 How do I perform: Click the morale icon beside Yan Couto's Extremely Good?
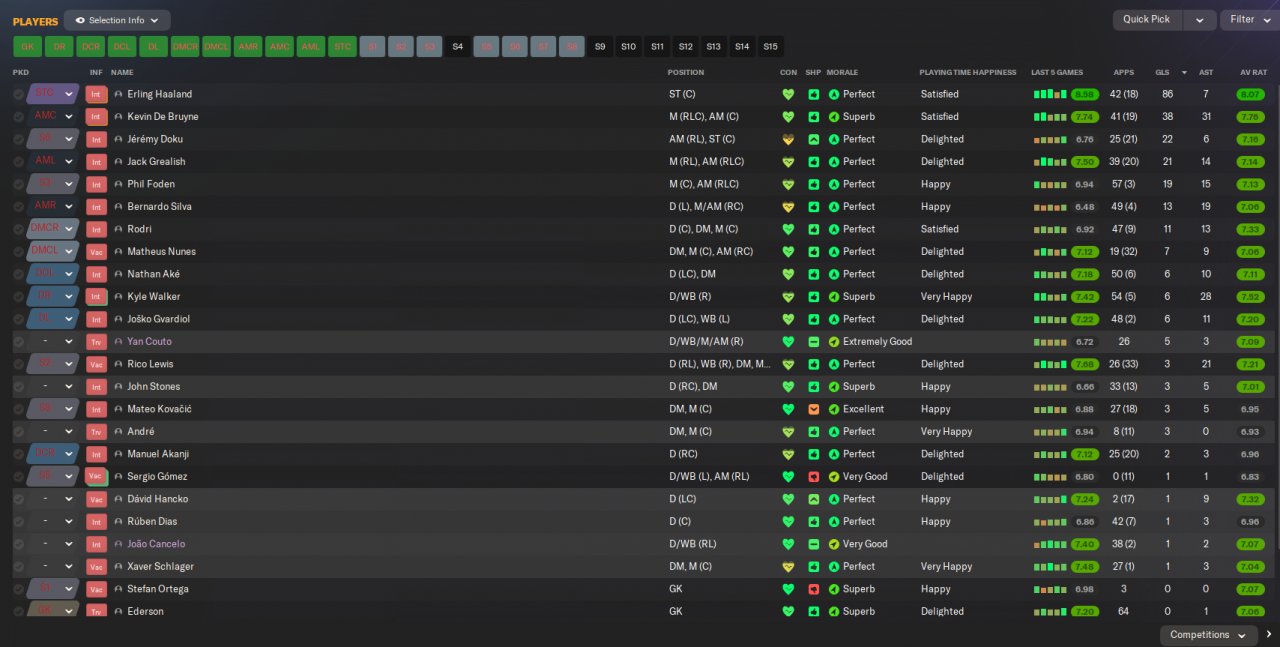(834, 342)
